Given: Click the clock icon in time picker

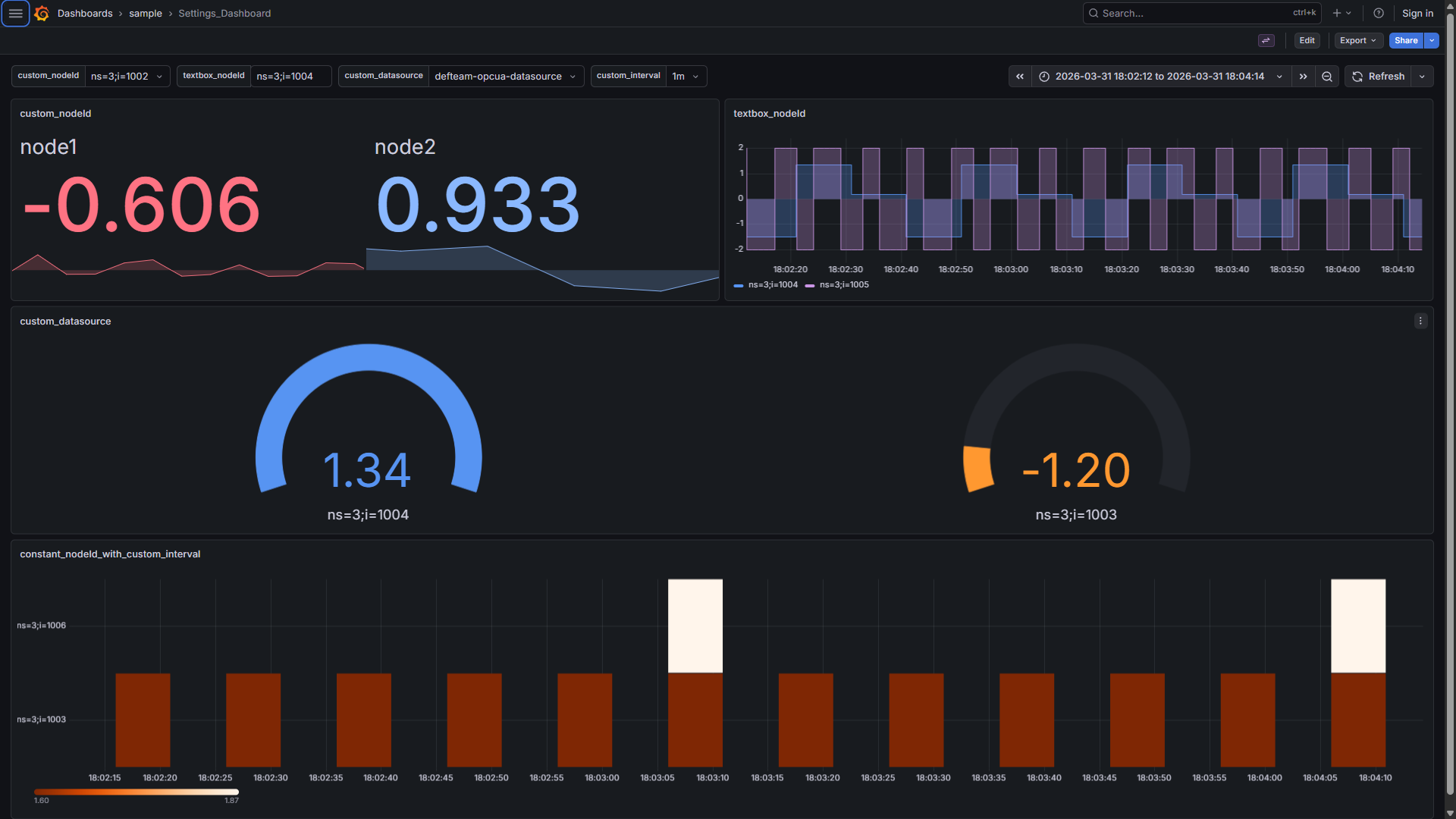Looking at the screenshot, I should click(x=1044, y=77).
